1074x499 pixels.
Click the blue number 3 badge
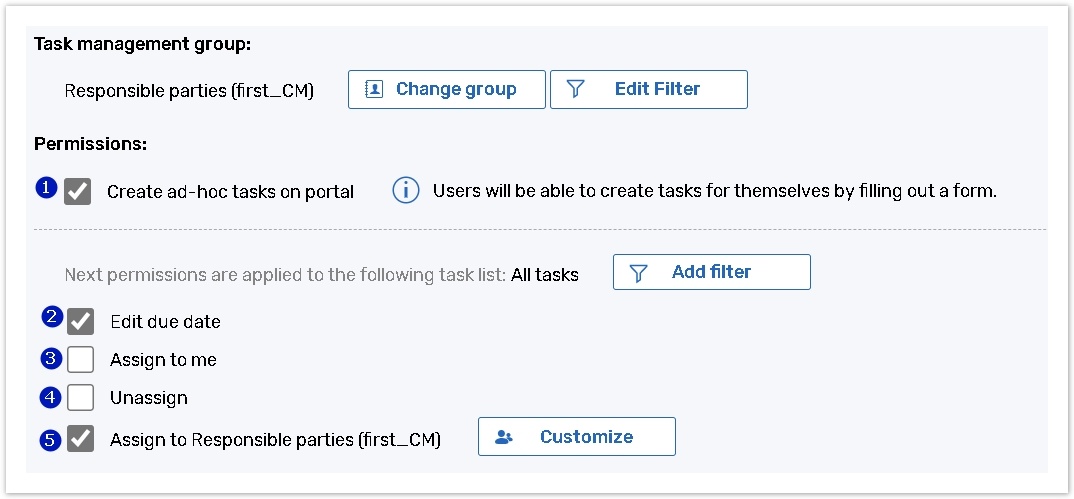click(52, 358)
